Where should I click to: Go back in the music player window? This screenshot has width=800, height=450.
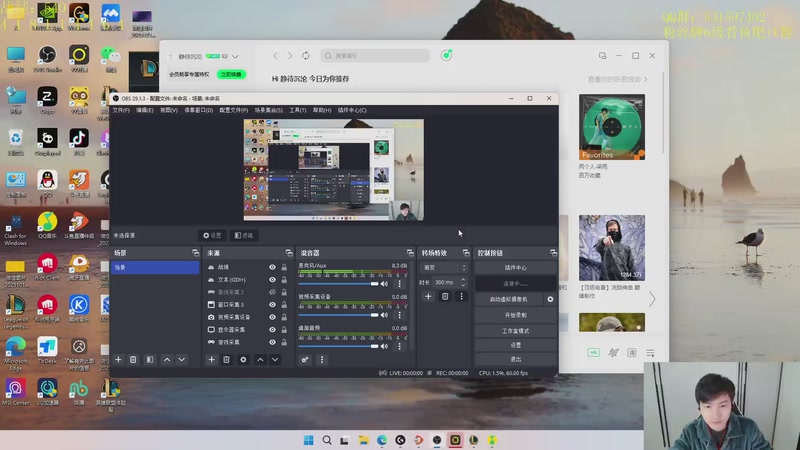click(x=276, y=56)
